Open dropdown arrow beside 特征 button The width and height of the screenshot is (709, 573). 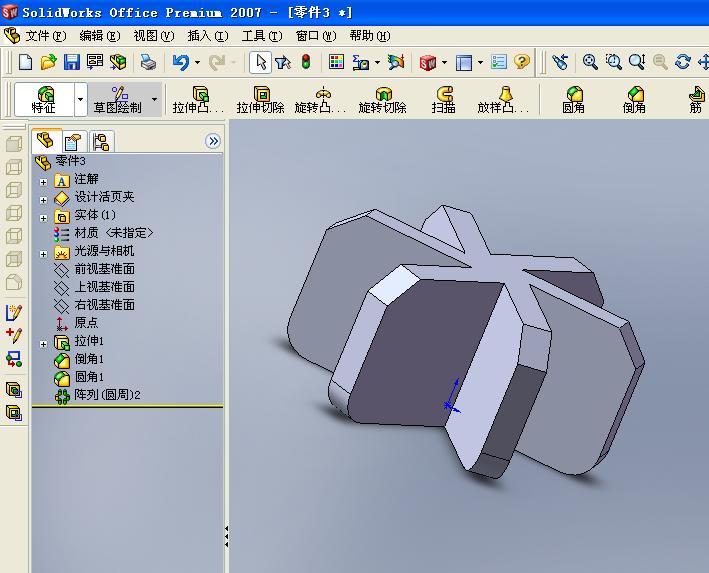coord(80,99)
